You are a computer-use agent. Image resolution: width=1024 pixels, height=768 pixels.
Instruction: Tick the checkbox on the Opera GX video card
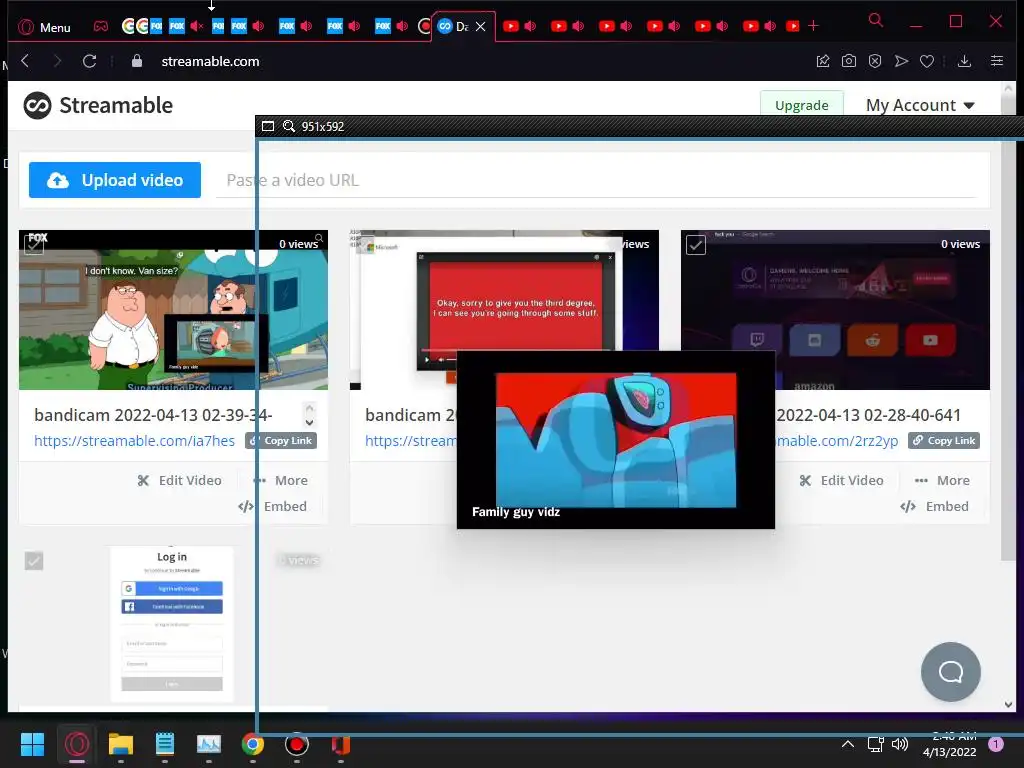click(x=696, y=245)
